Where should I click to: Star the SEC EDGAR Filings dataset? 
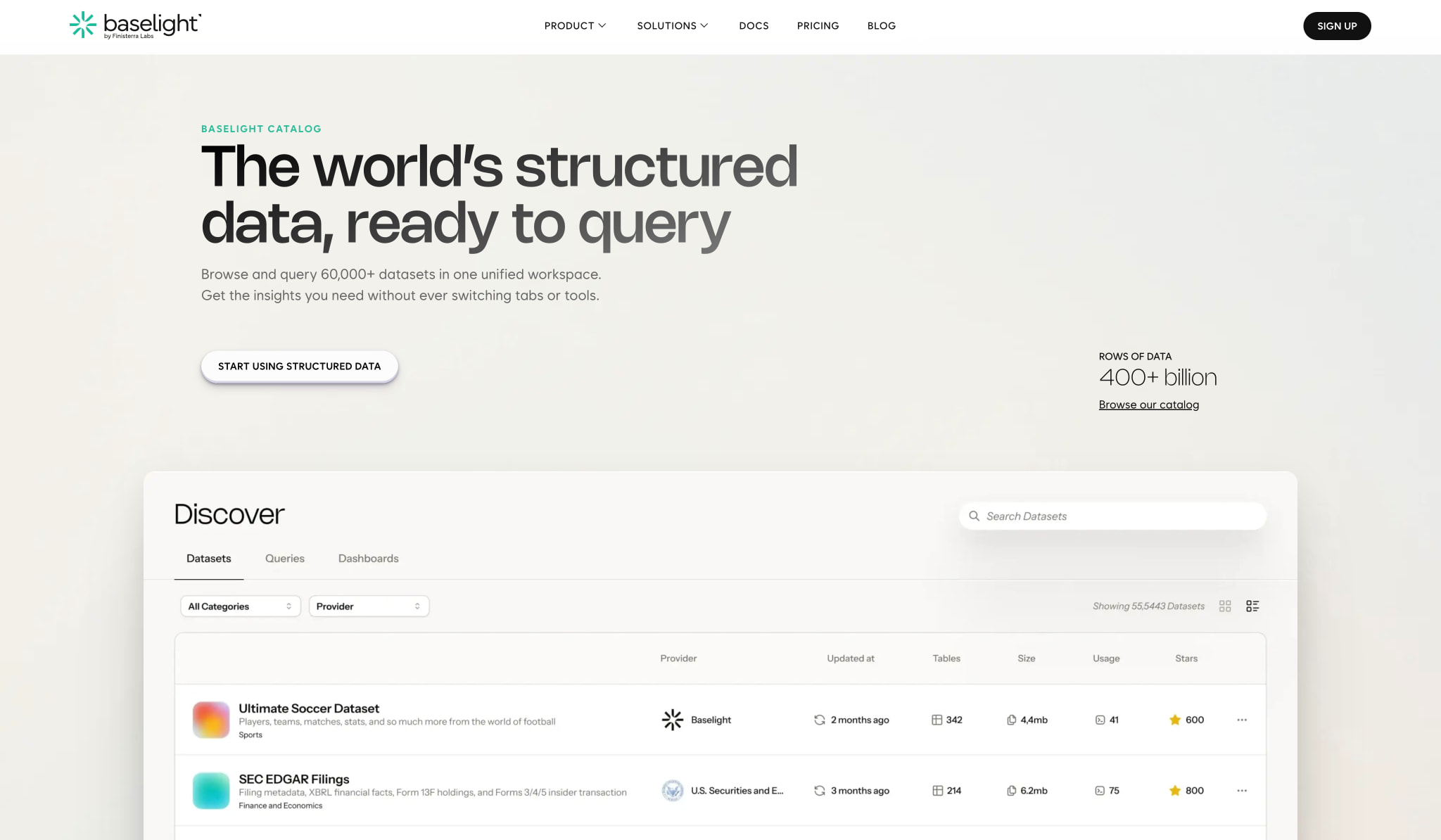tap(1175, 791)
